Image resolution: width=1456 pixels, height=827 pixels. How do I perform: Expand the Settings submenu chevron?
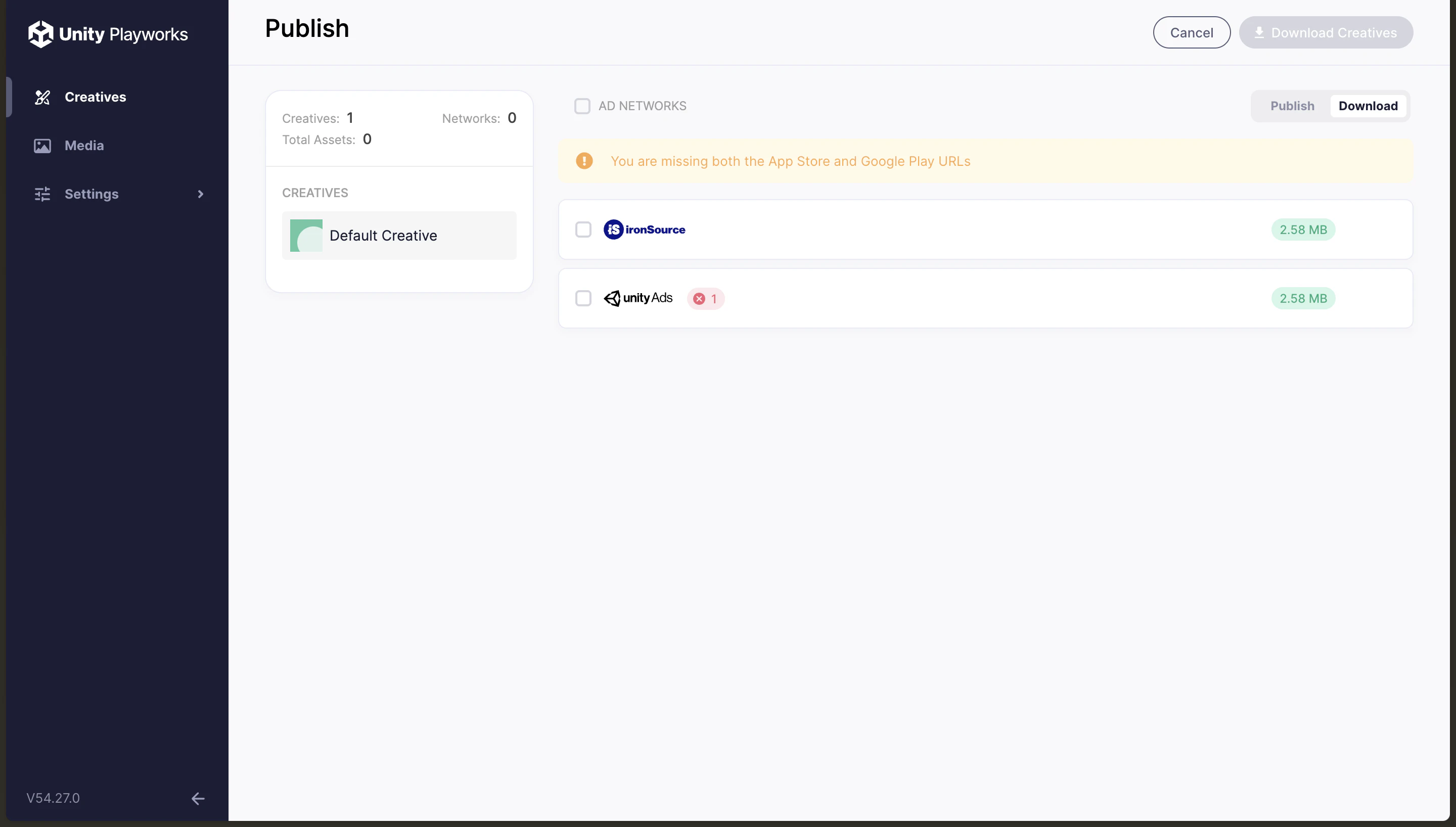click(201, 194)
